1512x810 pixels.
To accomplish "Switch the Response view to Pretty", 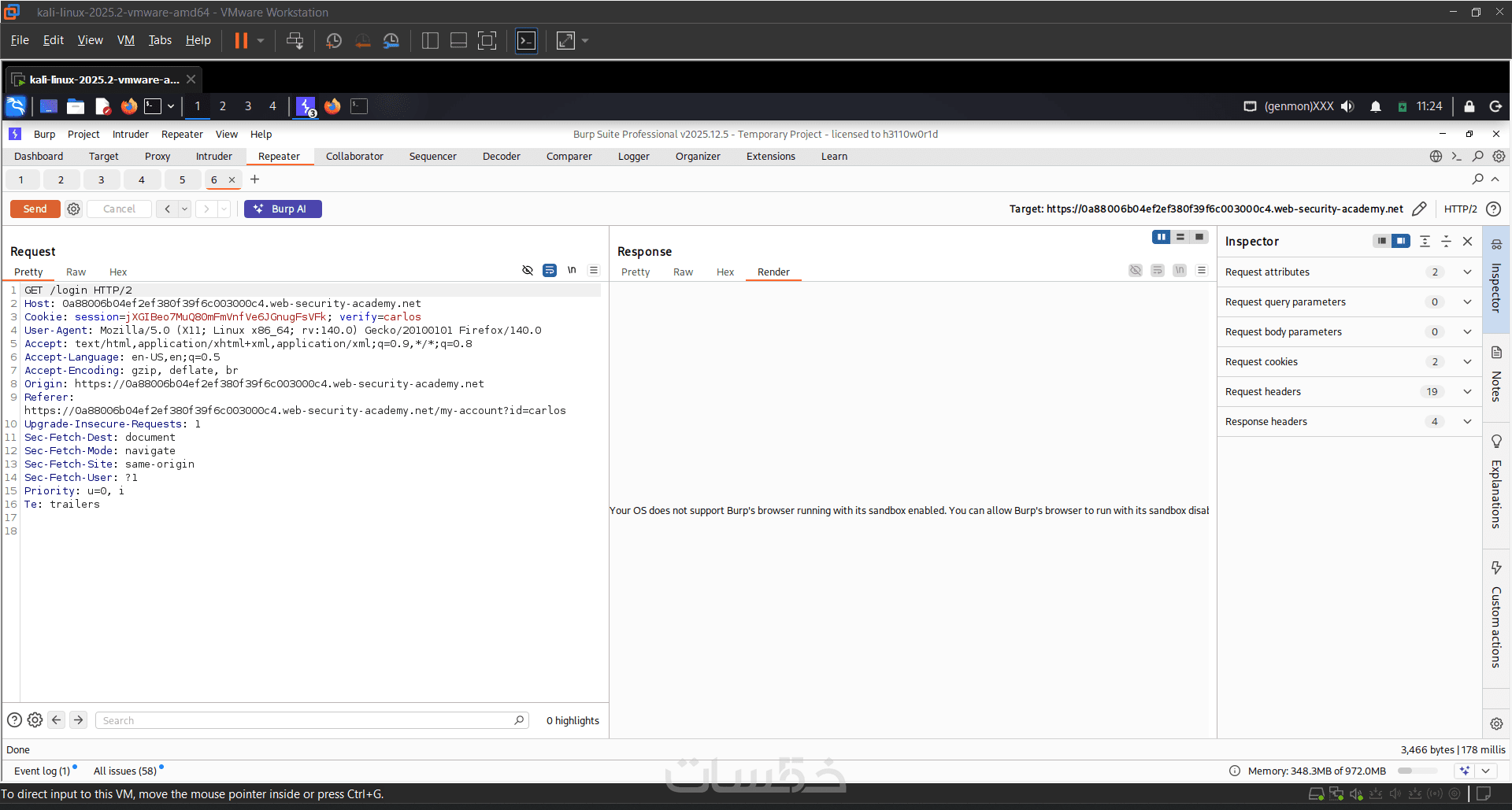I will (636, 272).
